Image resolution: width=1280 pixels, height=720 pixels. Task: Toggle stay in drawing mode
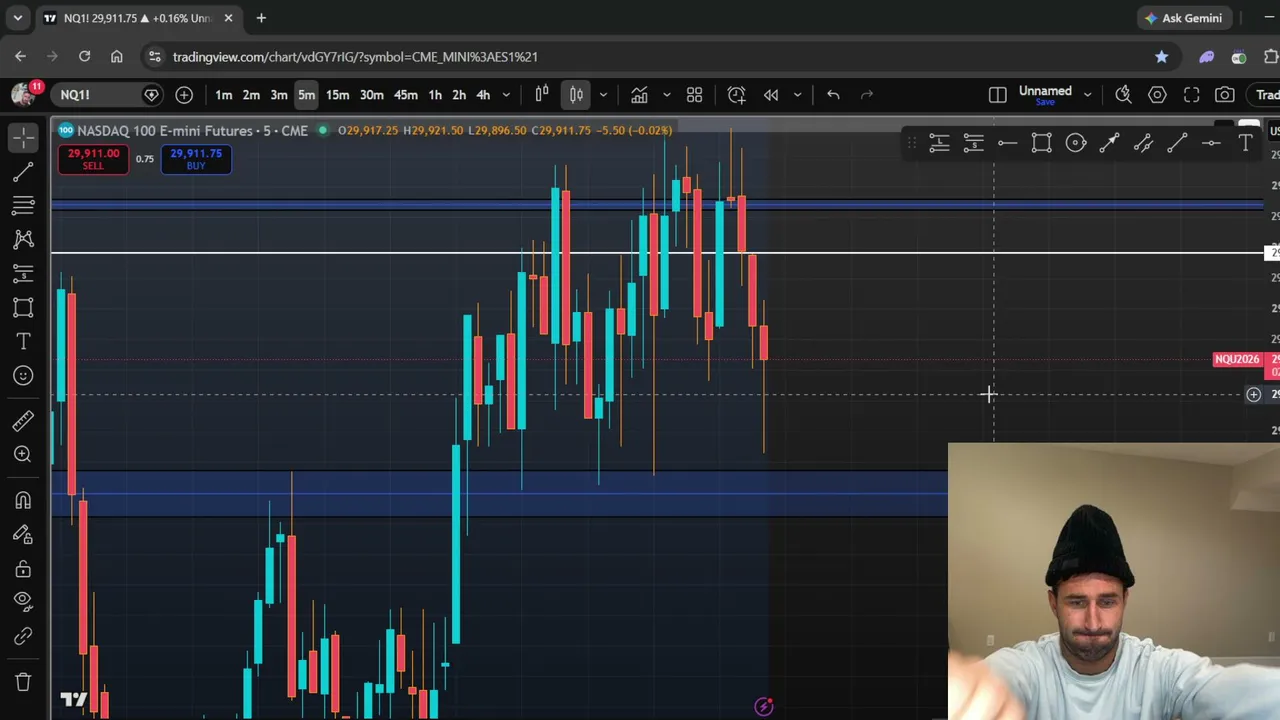(23, 534)
